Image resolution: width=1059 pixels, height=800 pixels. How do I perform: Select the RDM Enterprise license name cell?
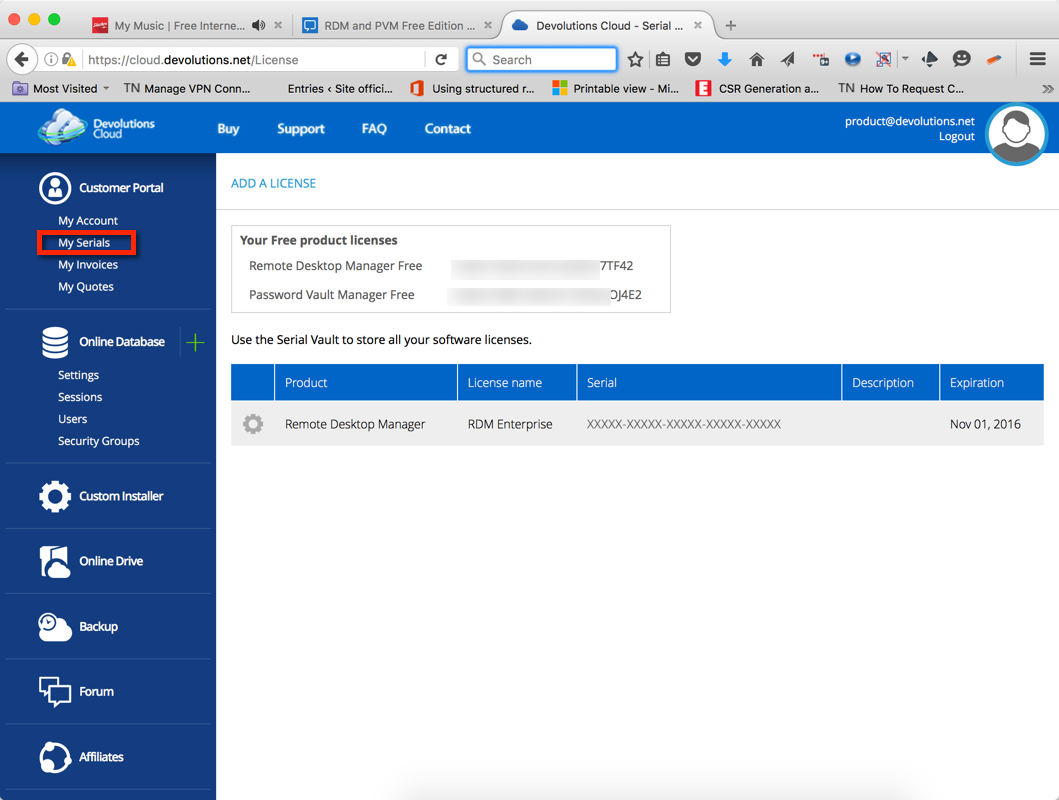tap(510, 424)
